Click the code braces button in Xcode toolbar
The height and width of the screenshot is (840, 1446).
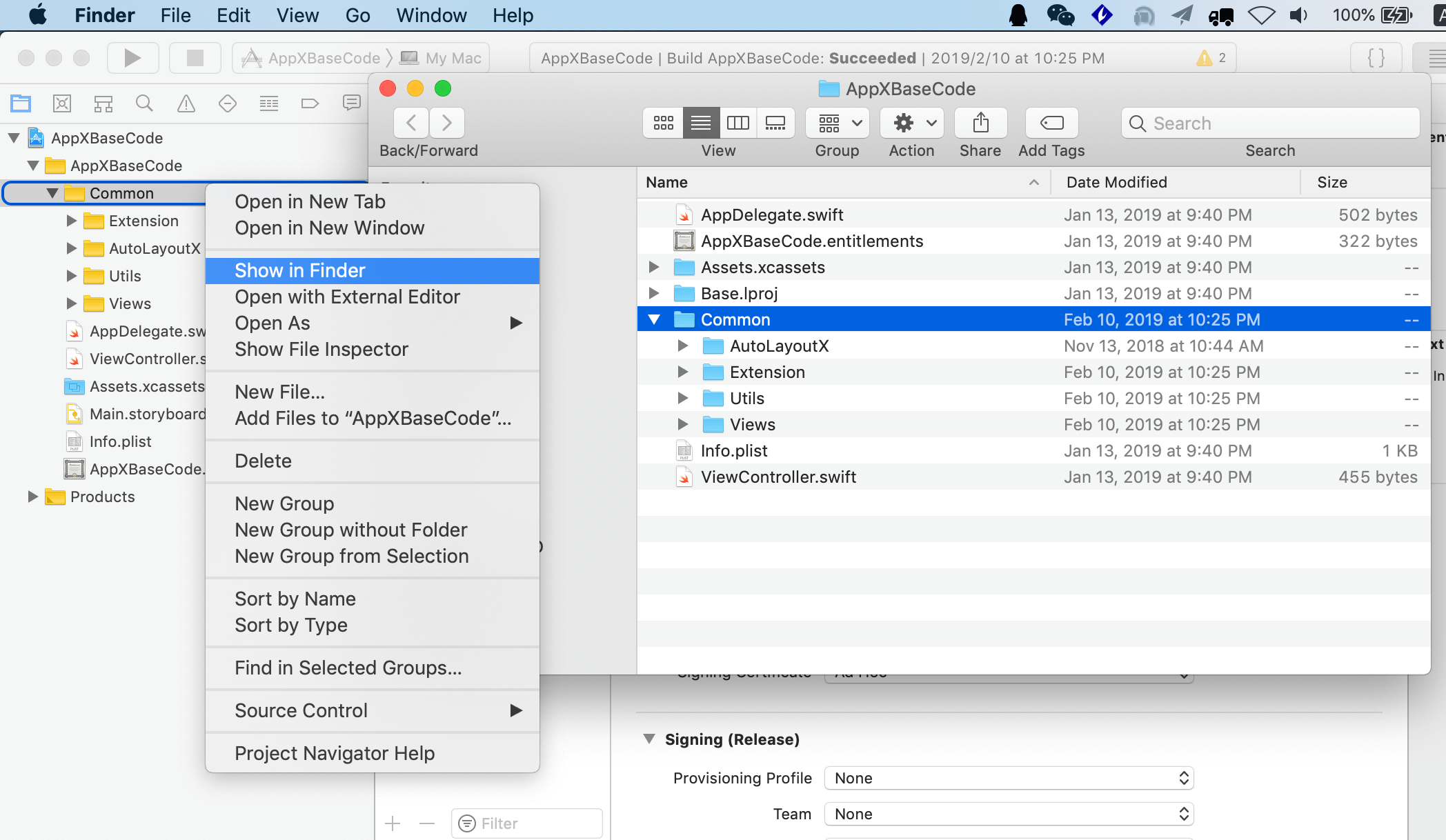click(x=1376, y=58)
